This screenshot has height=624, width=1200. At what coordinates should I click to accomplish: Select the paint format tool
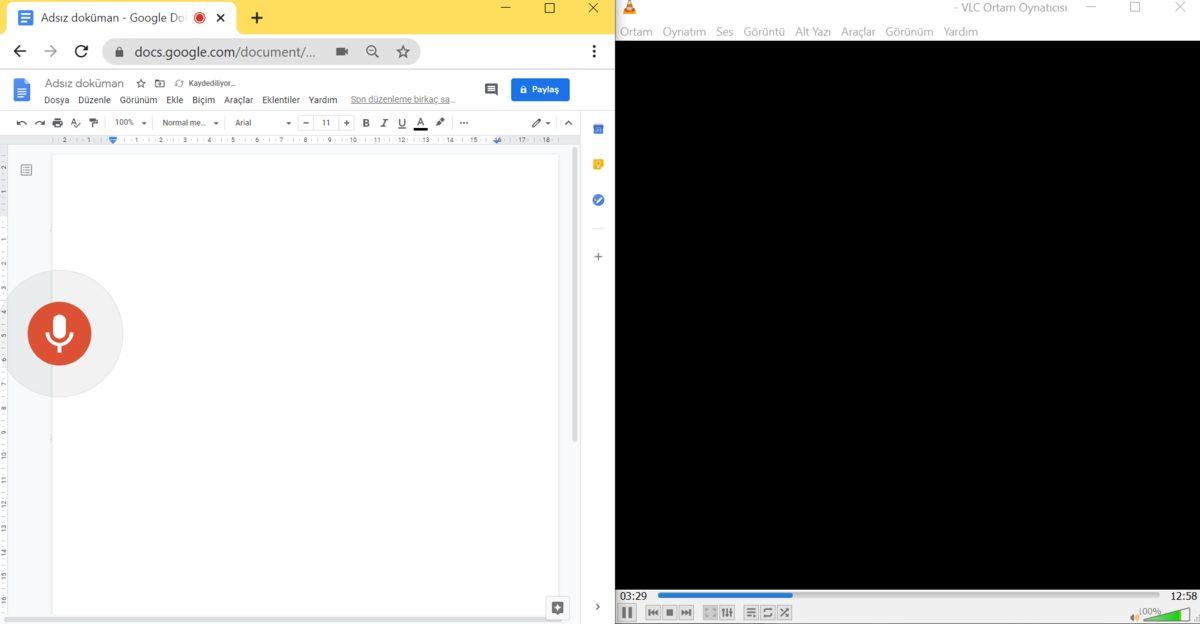[x=93, y=122]
